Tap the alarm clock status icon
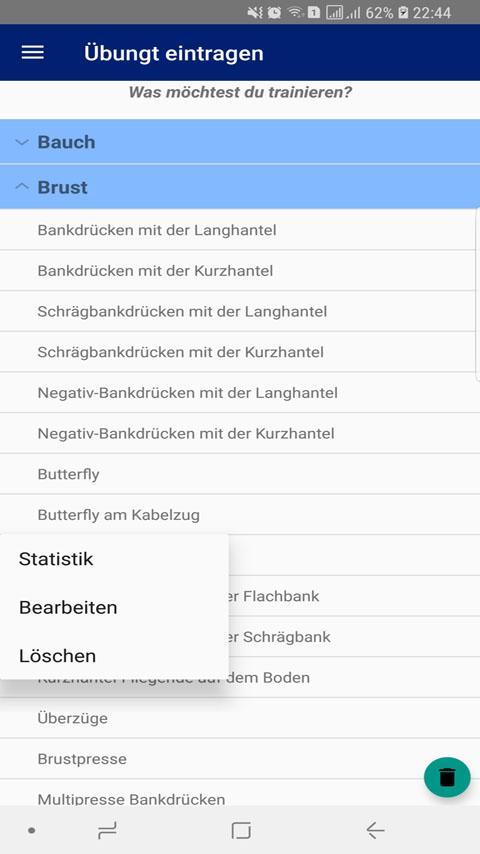This screenshot has height=854, width=480. click(274, 12)
